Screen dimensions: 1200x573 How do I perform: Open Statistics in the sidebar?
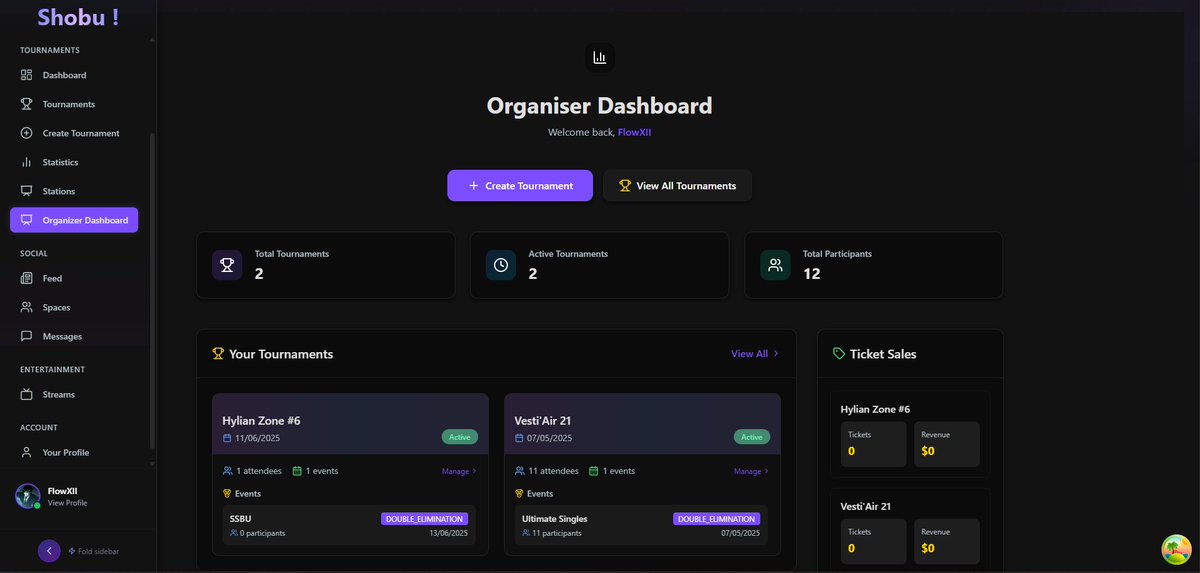point(74,162)
